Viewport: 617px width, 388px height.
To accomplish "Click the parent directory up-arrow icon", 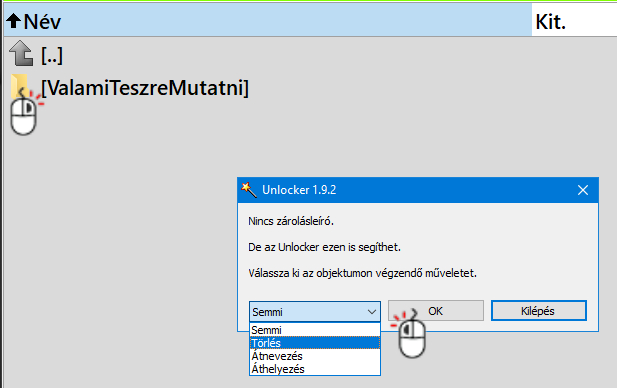I will 21,54.
